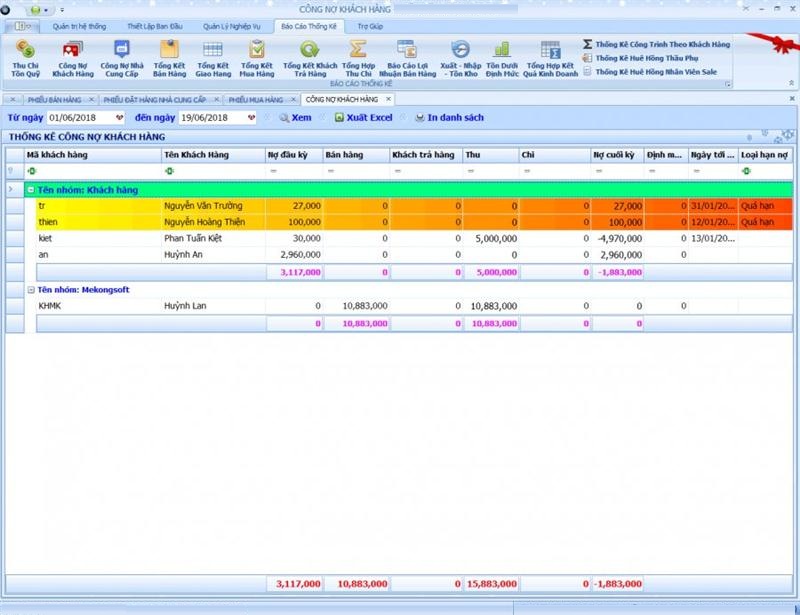This screenshot has height=615, width=800.
Task: Click the Tên Khách Hàng filter cell
Action: [212, 171]
